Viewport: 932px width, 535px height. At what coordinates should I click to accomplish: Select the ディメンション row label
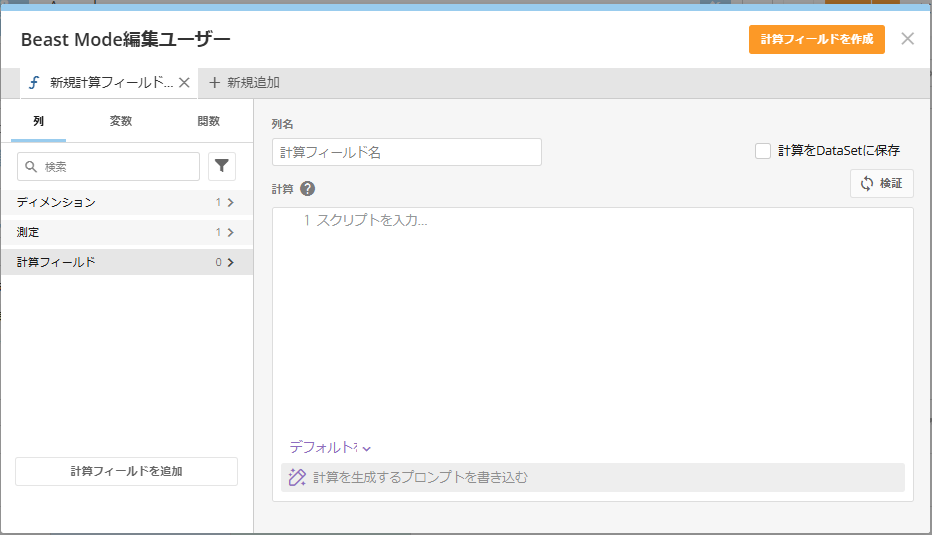pos(56,203)
